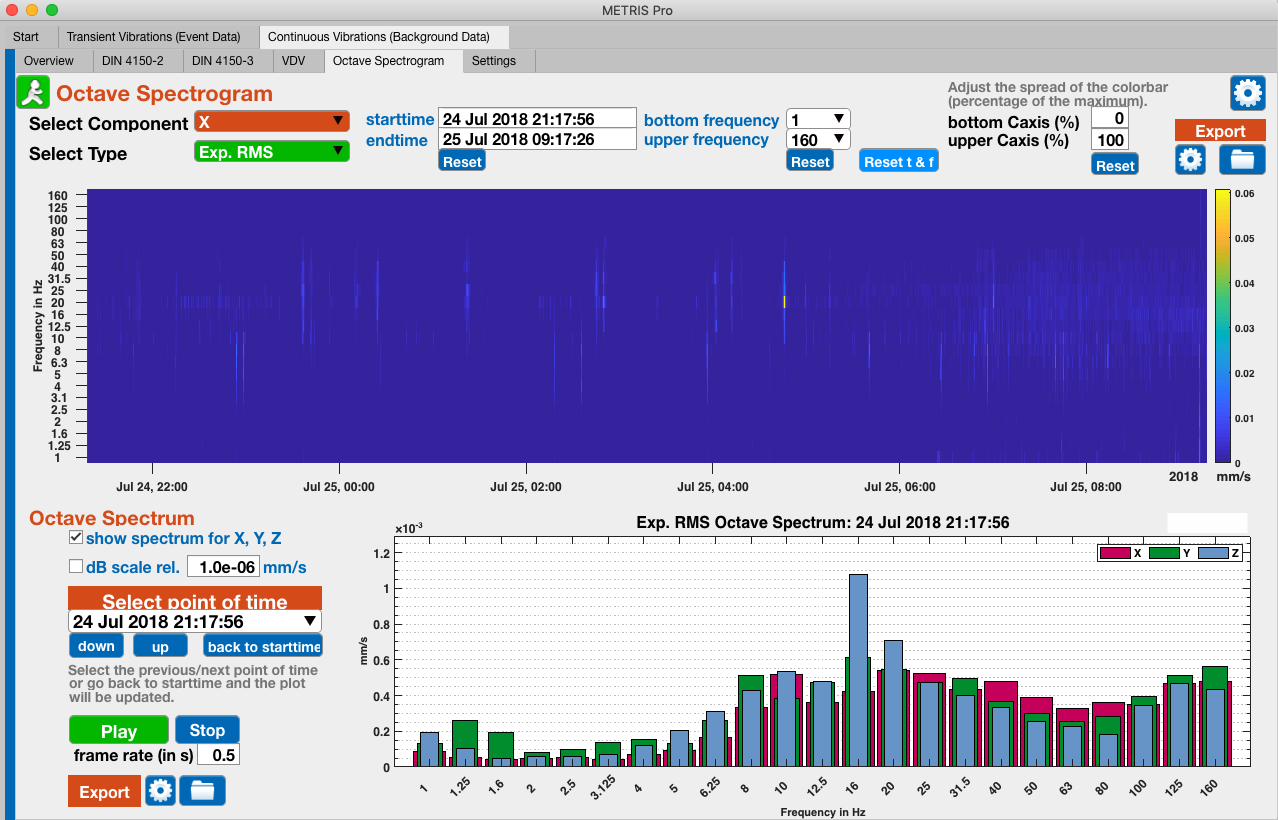Image resolution: width=1278 pixels, height=820 pixels.
Task: Open the top-right blue gear settings
Action: (1247, 93)
